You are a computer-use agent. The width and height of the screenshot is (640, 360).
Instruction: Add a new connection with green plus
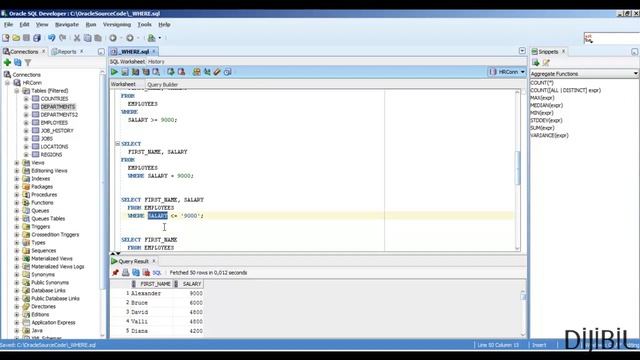[x=7, y=62]
